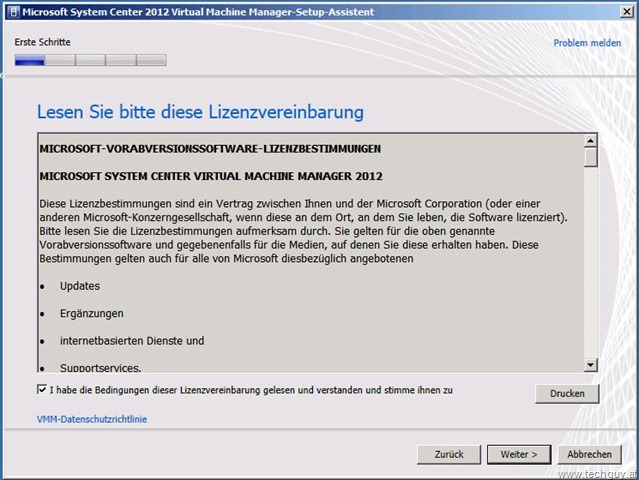Click the Updates bullet item

pyautogui.click(x=80, y=286)
